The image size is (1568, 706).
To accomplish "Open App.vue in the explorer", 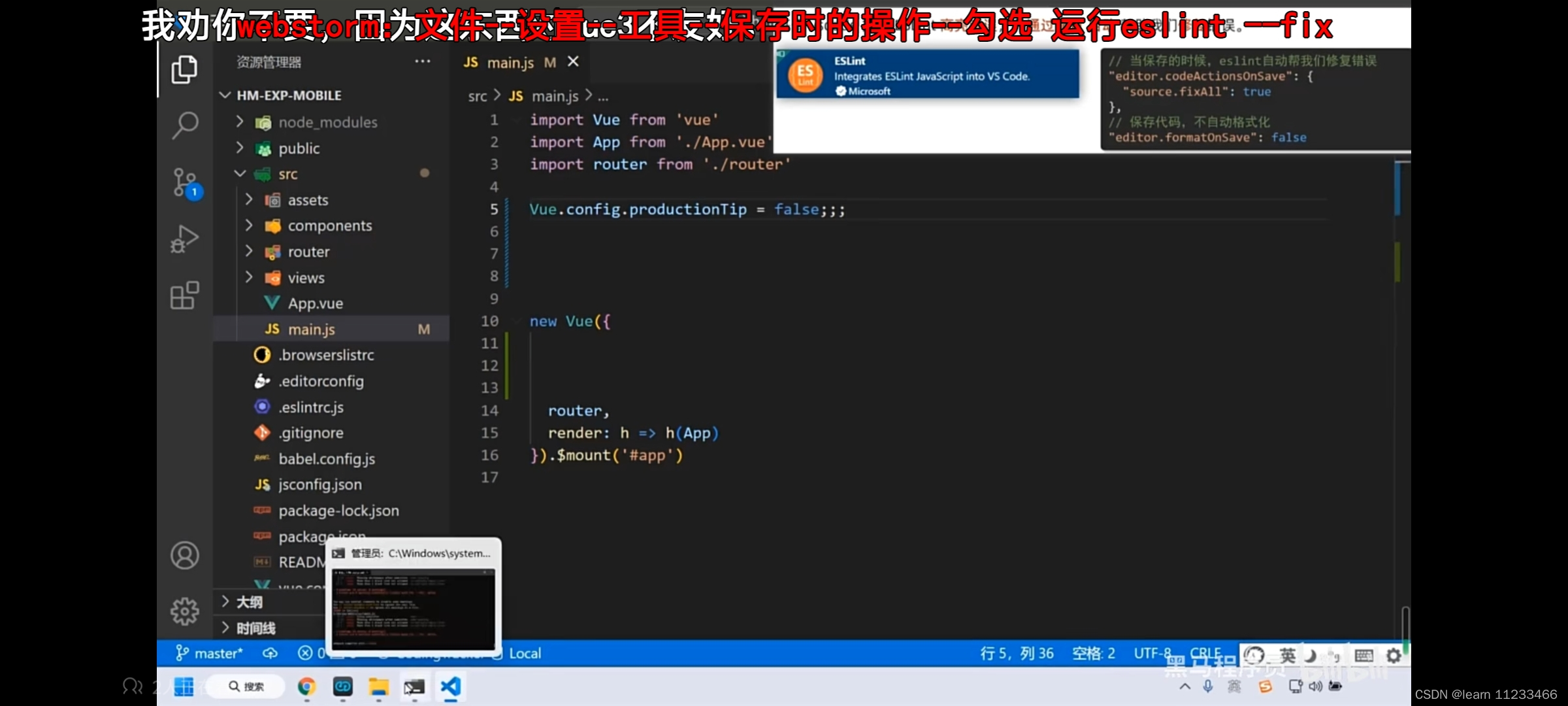I will click(316, 303).
